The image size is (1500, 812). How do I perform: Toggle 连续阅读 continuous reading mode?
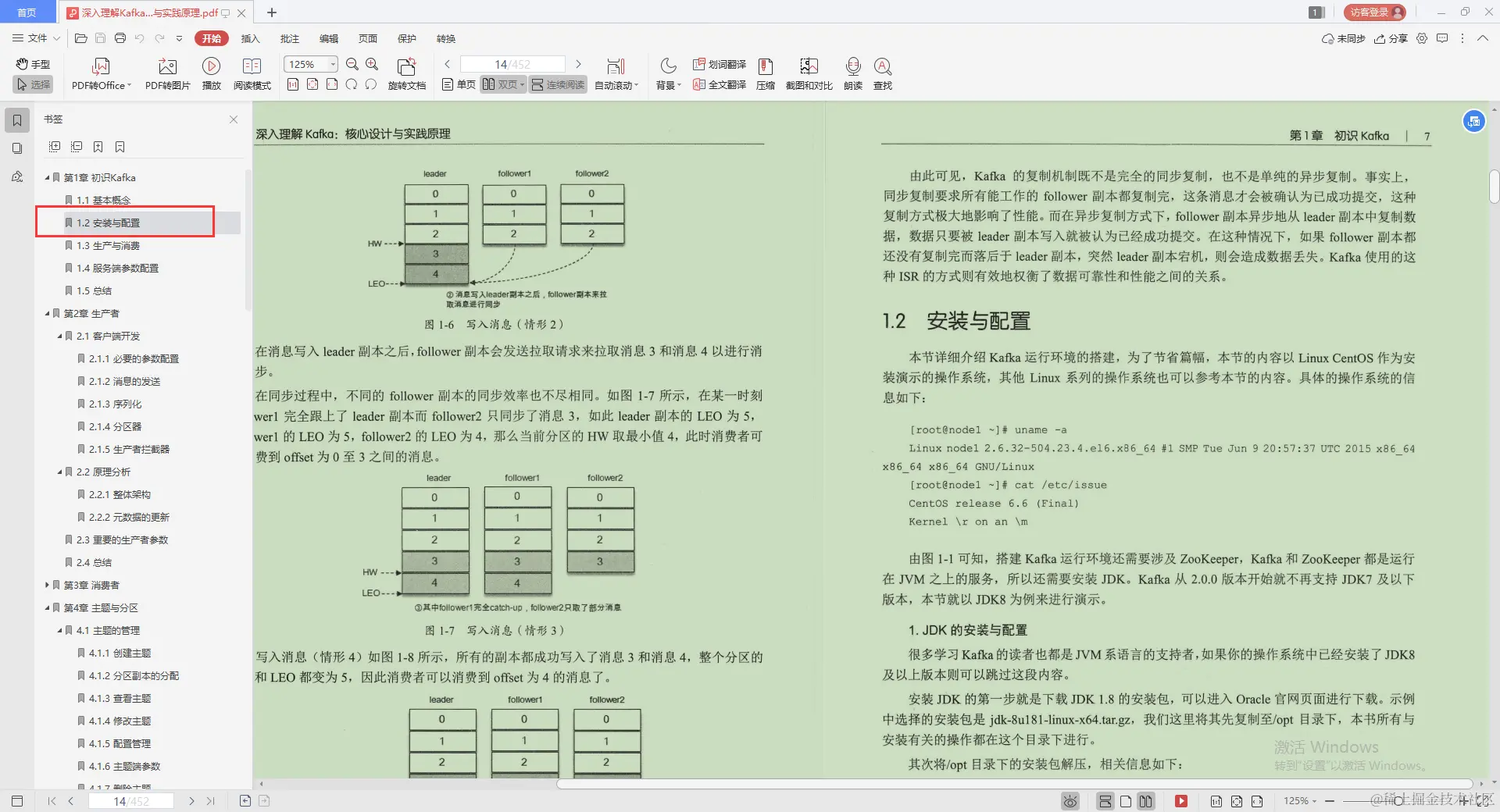557,84
